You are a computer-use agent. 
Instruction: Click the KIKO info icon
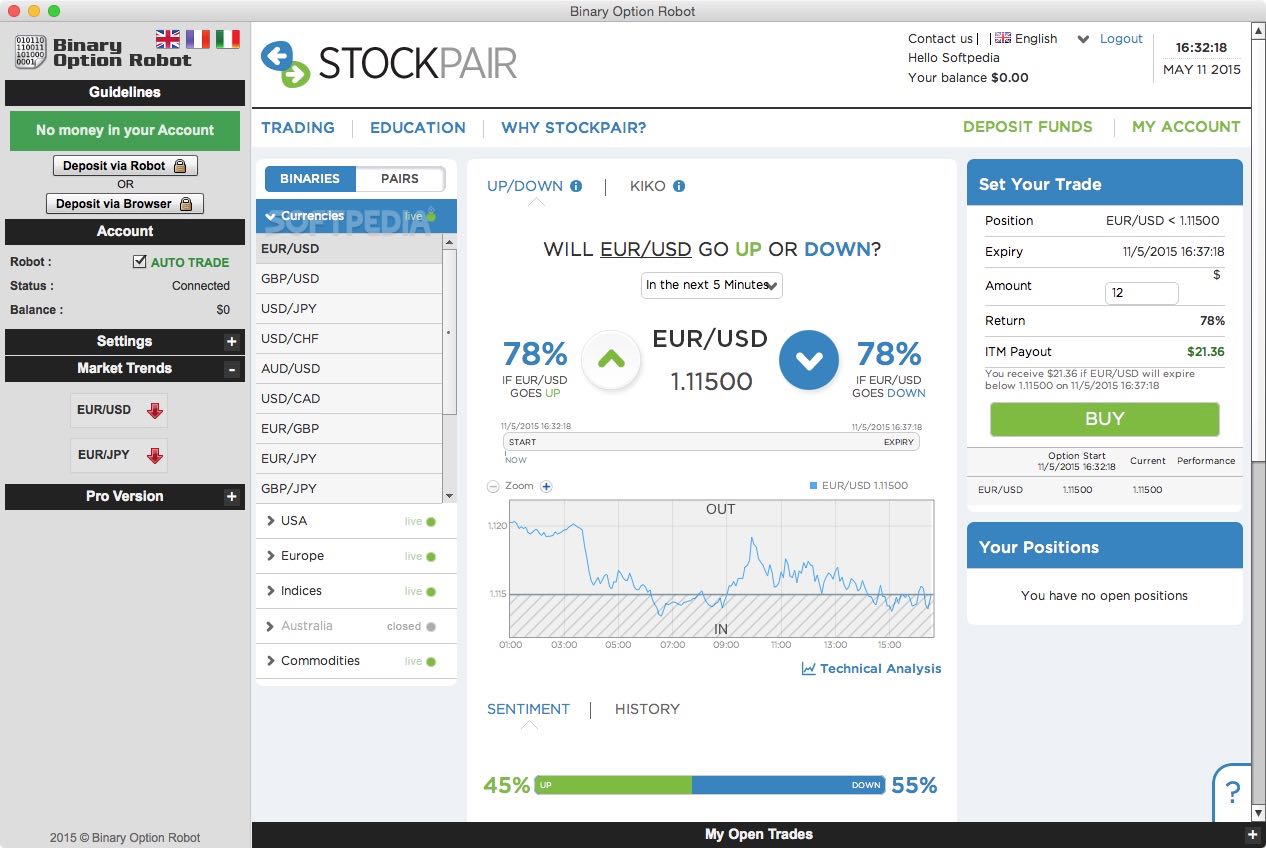click(679, 186)
